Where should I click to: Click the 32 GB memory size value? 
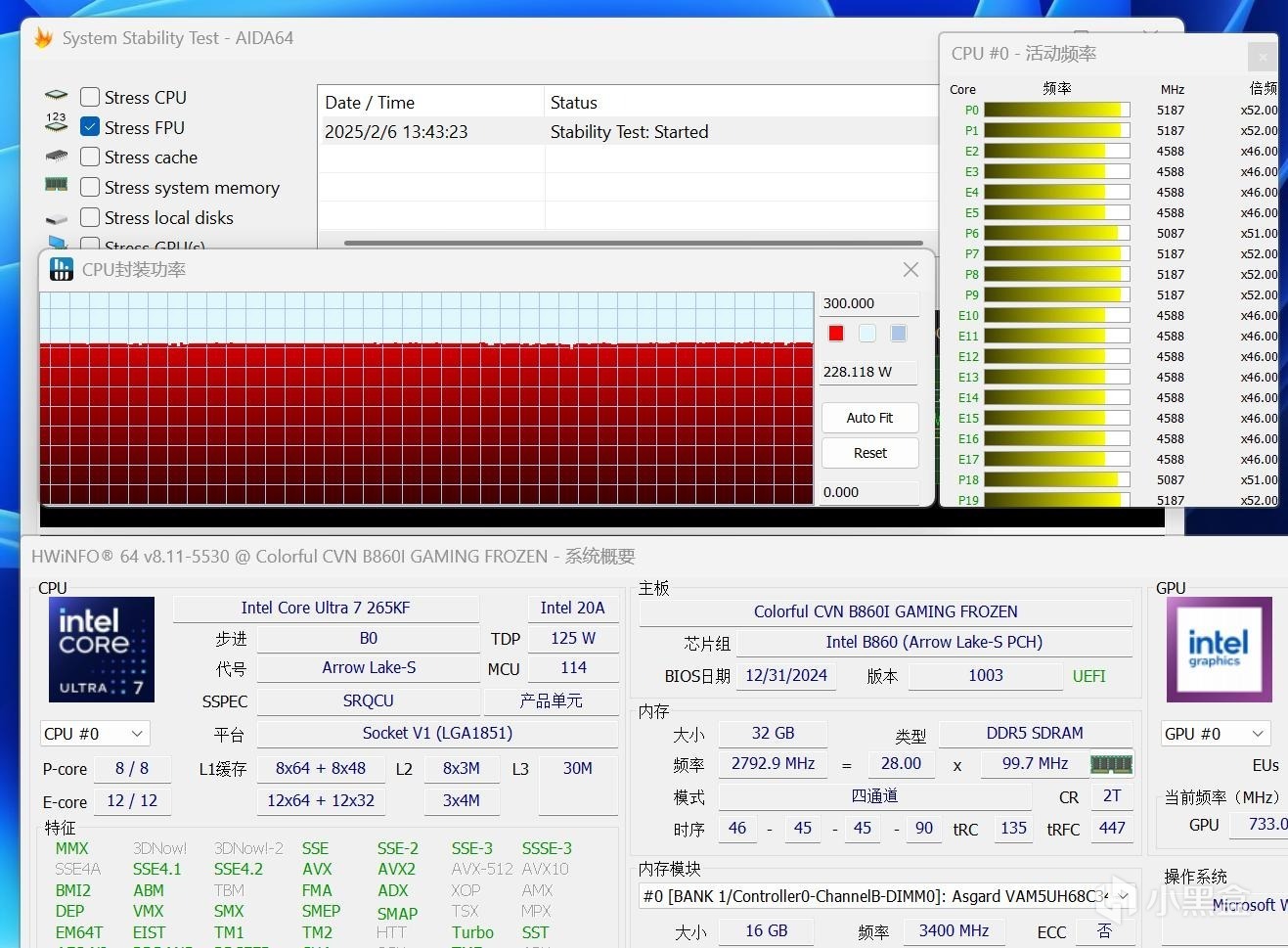pos(773,733)
